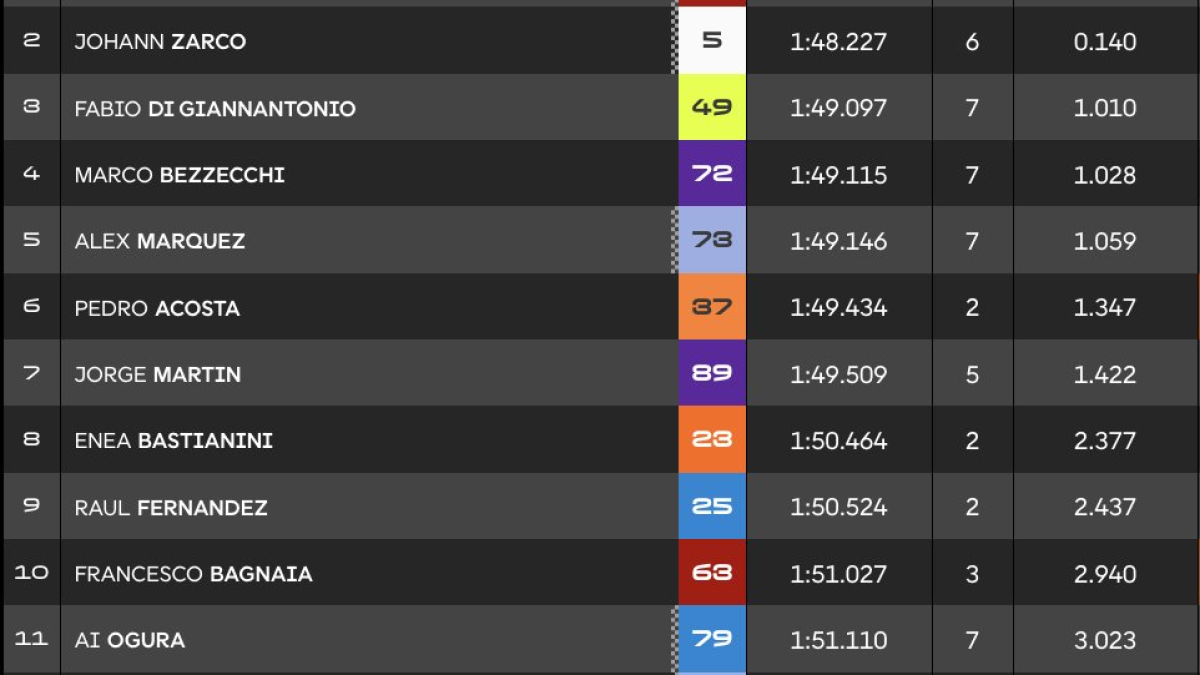This screenshot has width=1200, height=675.
Task: Click the purple number 72 badge
Action: (712, 174)
